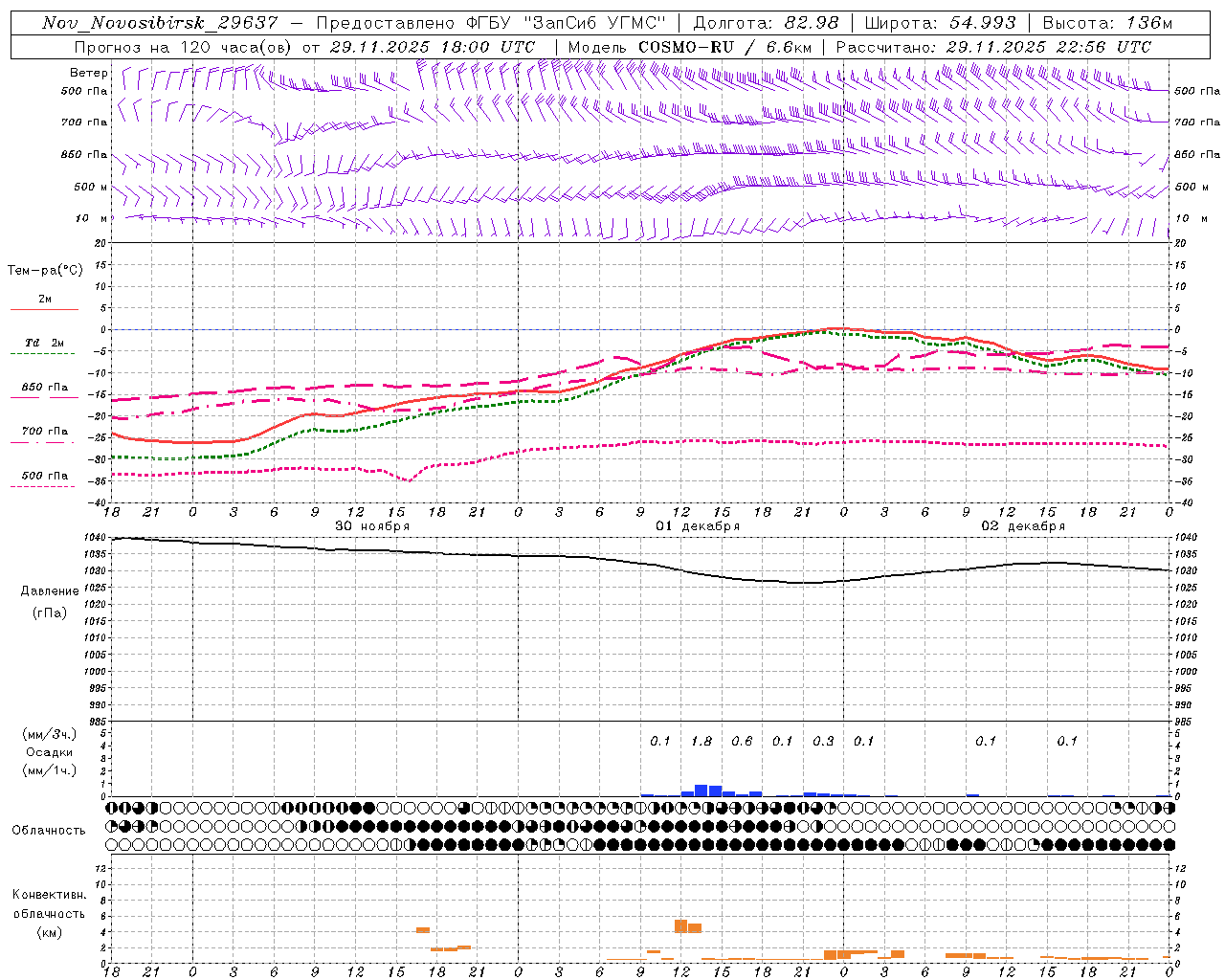
Task: Click the 0.6 three-hour precipitation value
Action: (742, 741)
